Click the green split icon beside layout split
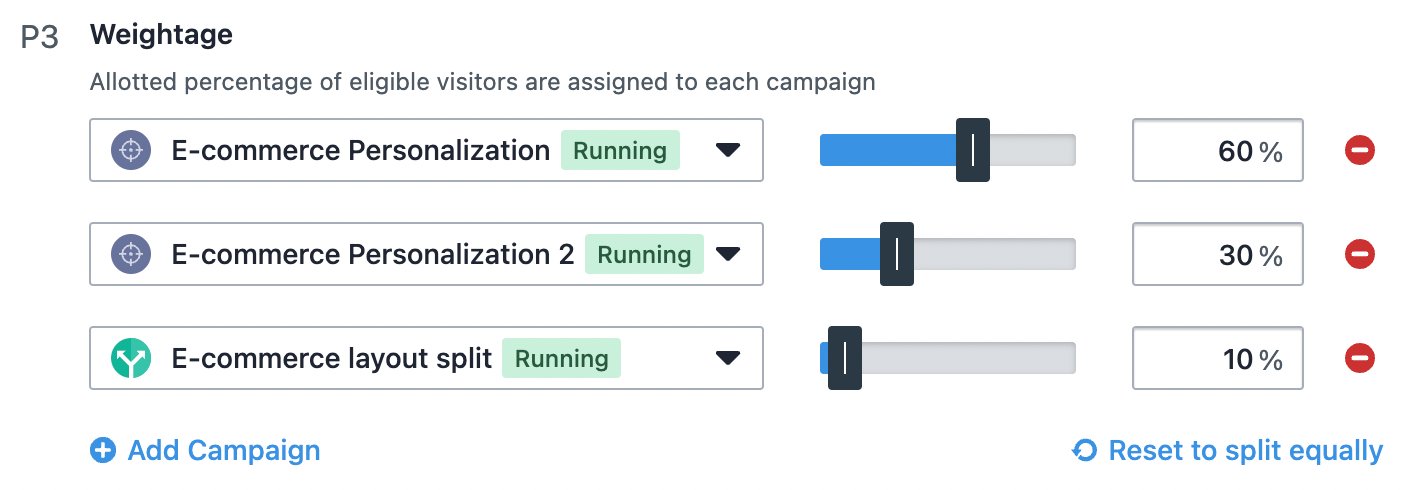Image resolution: width=1402 pixels, height=490 pixels. pos(131,357)
